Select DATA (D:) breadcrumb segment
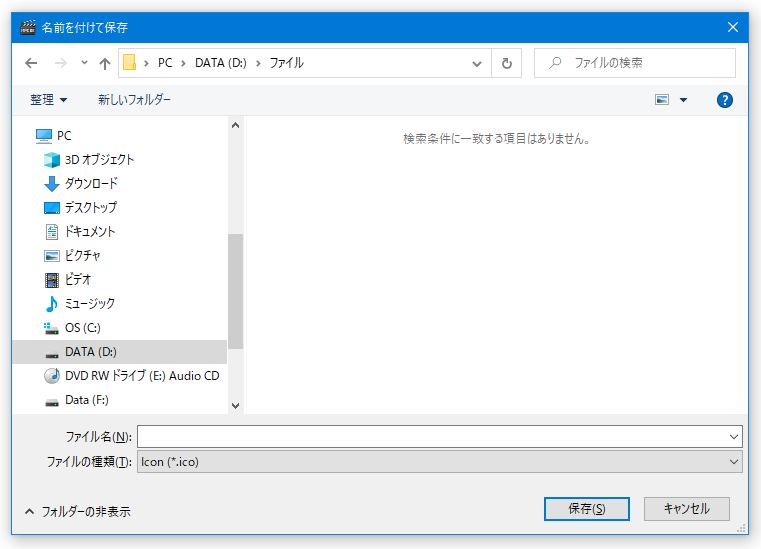 tap(221, 63)
